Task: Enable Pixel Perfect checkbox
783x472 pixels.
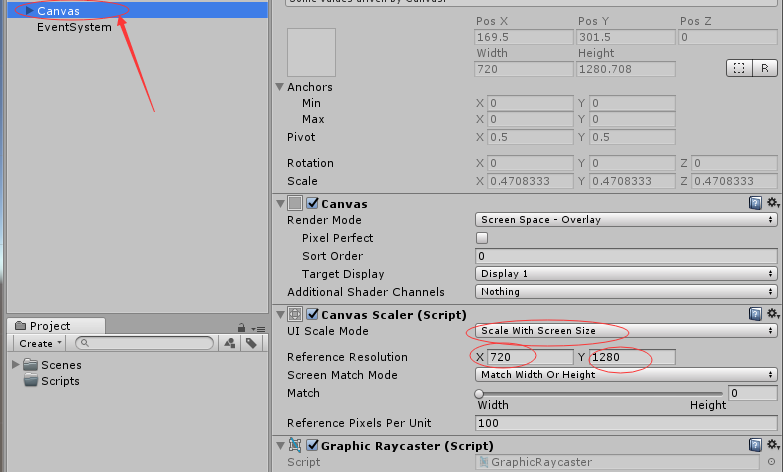Action: [482, 238]
